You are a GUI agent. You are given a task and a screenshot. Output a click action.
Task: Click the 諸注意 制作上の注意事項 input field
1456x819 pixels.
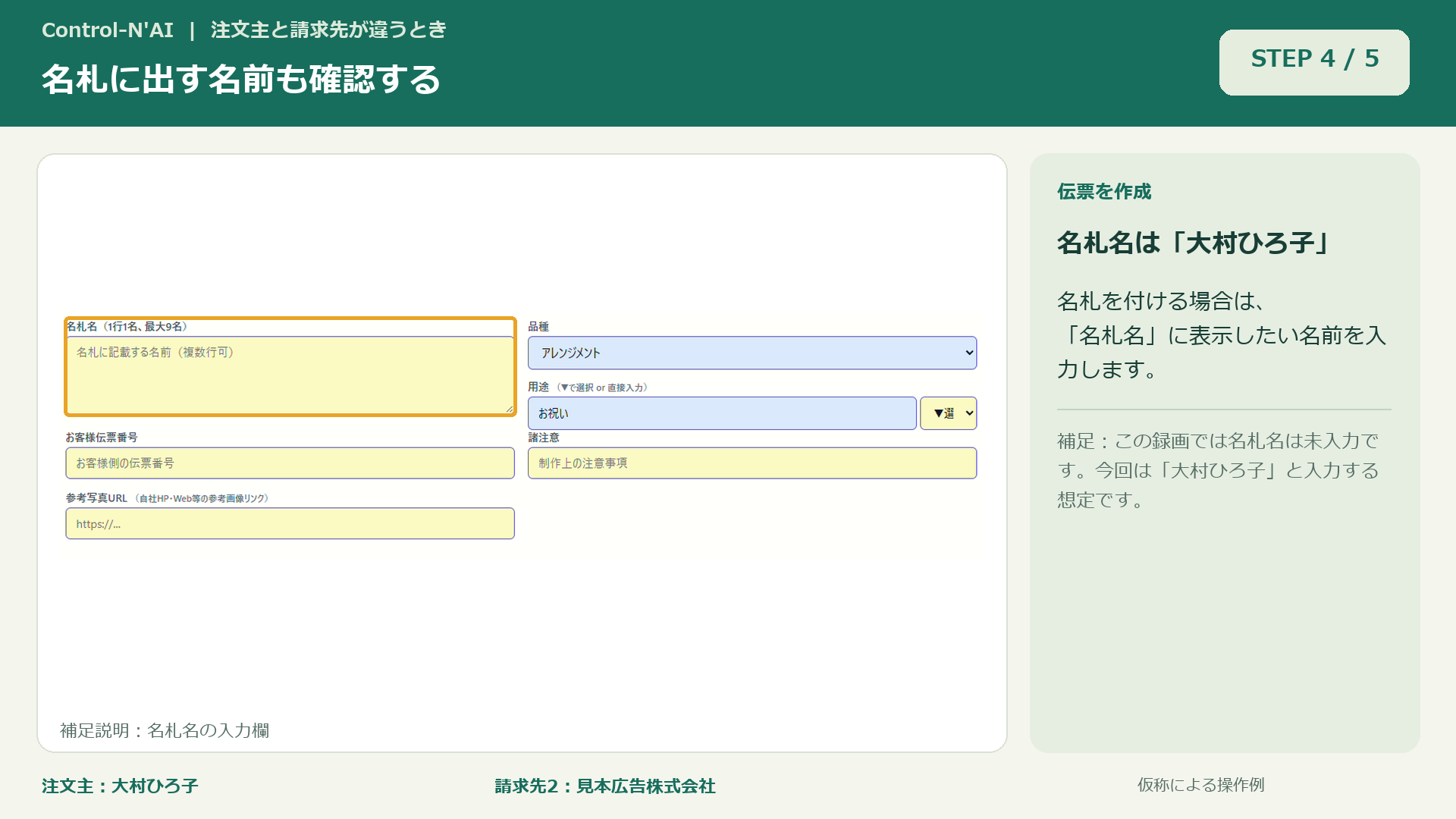pyautogui.click(x=752, y=463)
